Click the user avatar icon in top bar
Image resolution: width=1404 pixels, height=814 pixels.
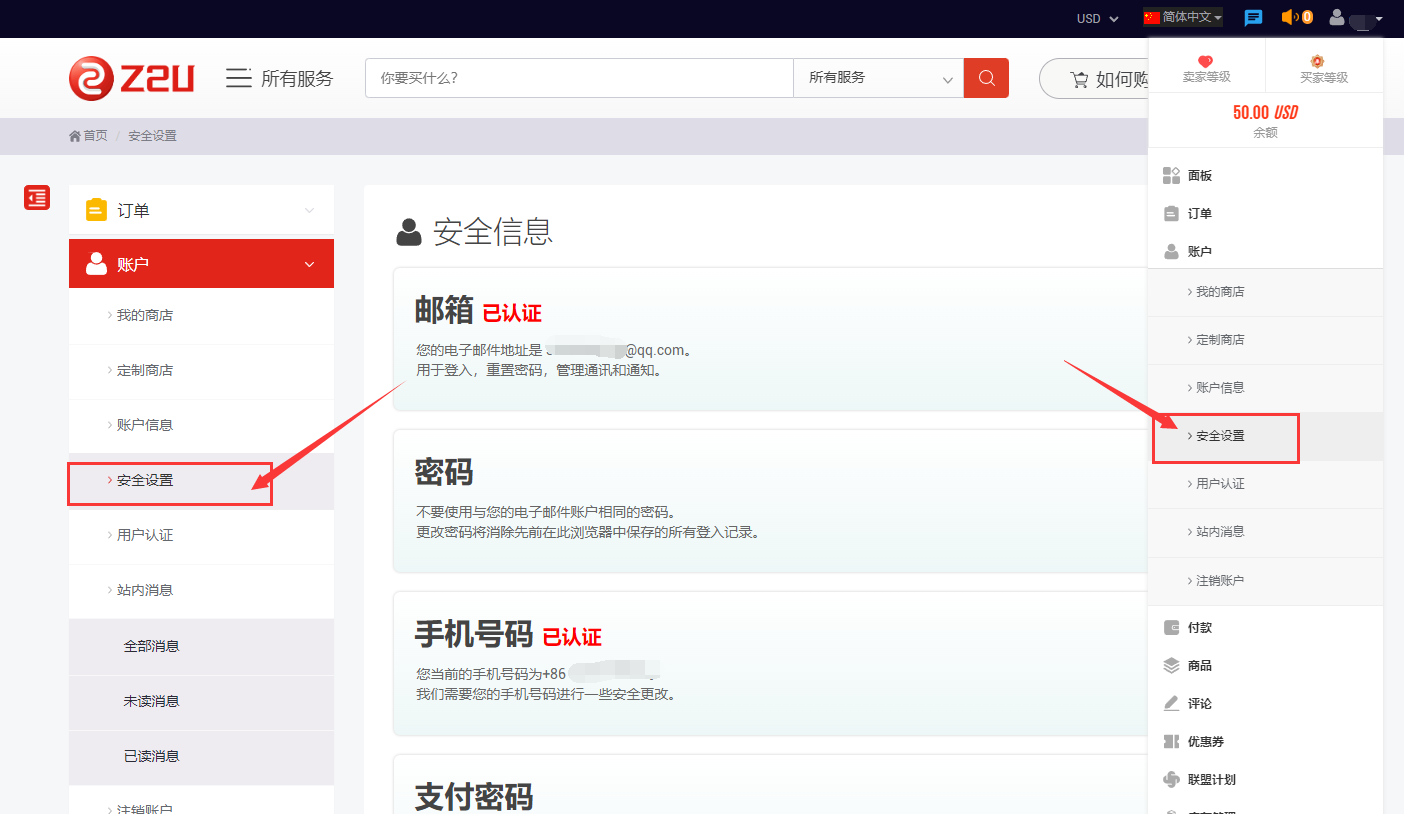[x=1337, y=18]
